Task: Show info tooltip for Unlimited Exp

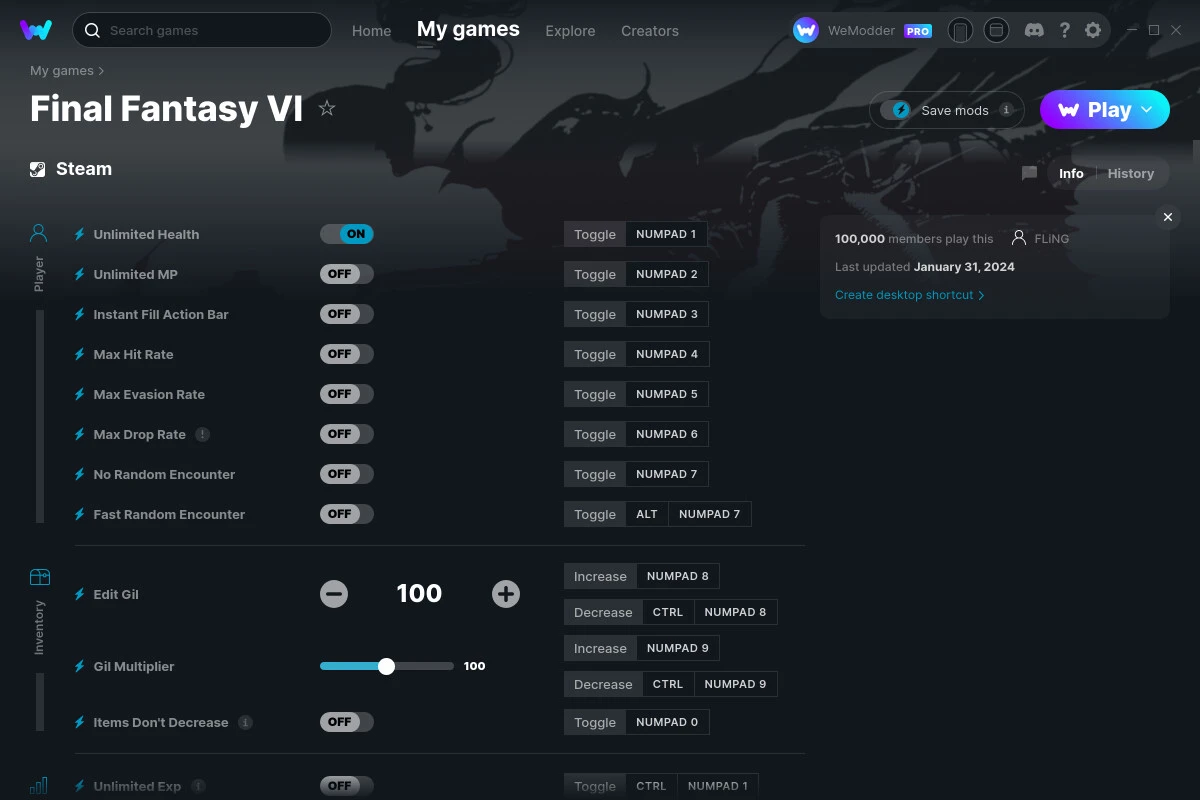Action: coord(198,786)
